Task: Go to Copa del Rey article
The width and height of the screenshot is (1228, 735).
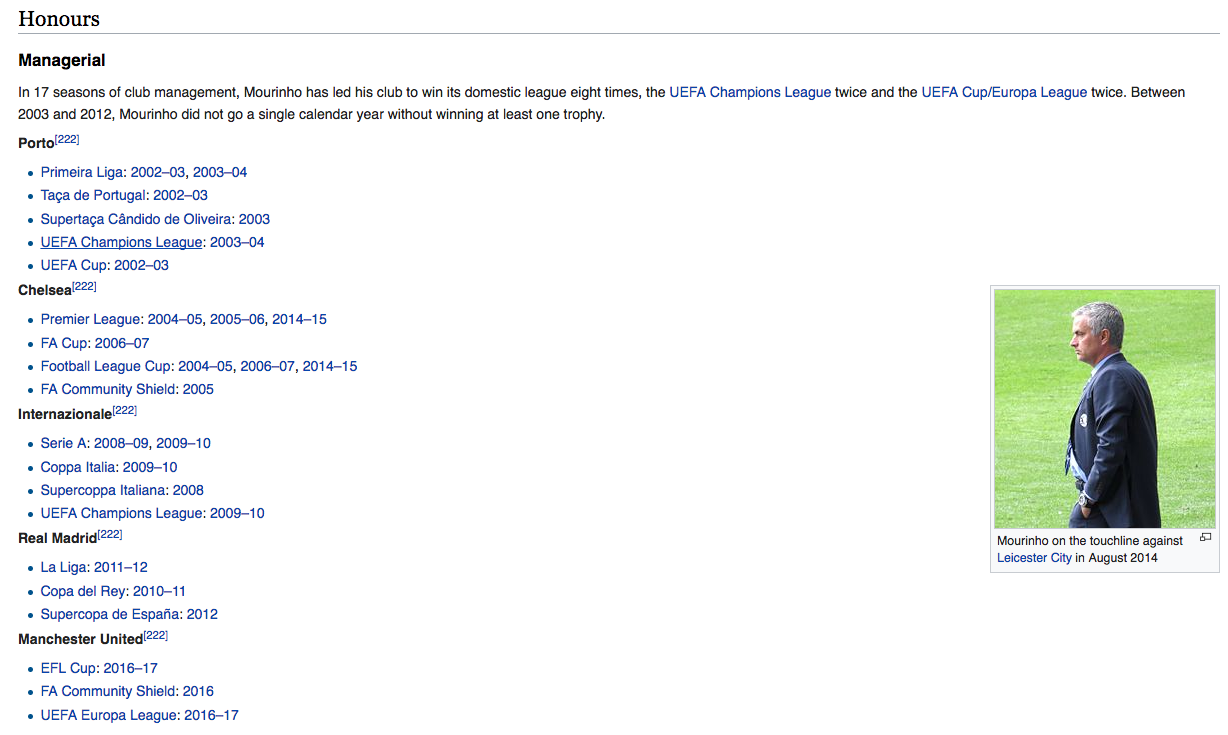Action: (x=84, y=591)
